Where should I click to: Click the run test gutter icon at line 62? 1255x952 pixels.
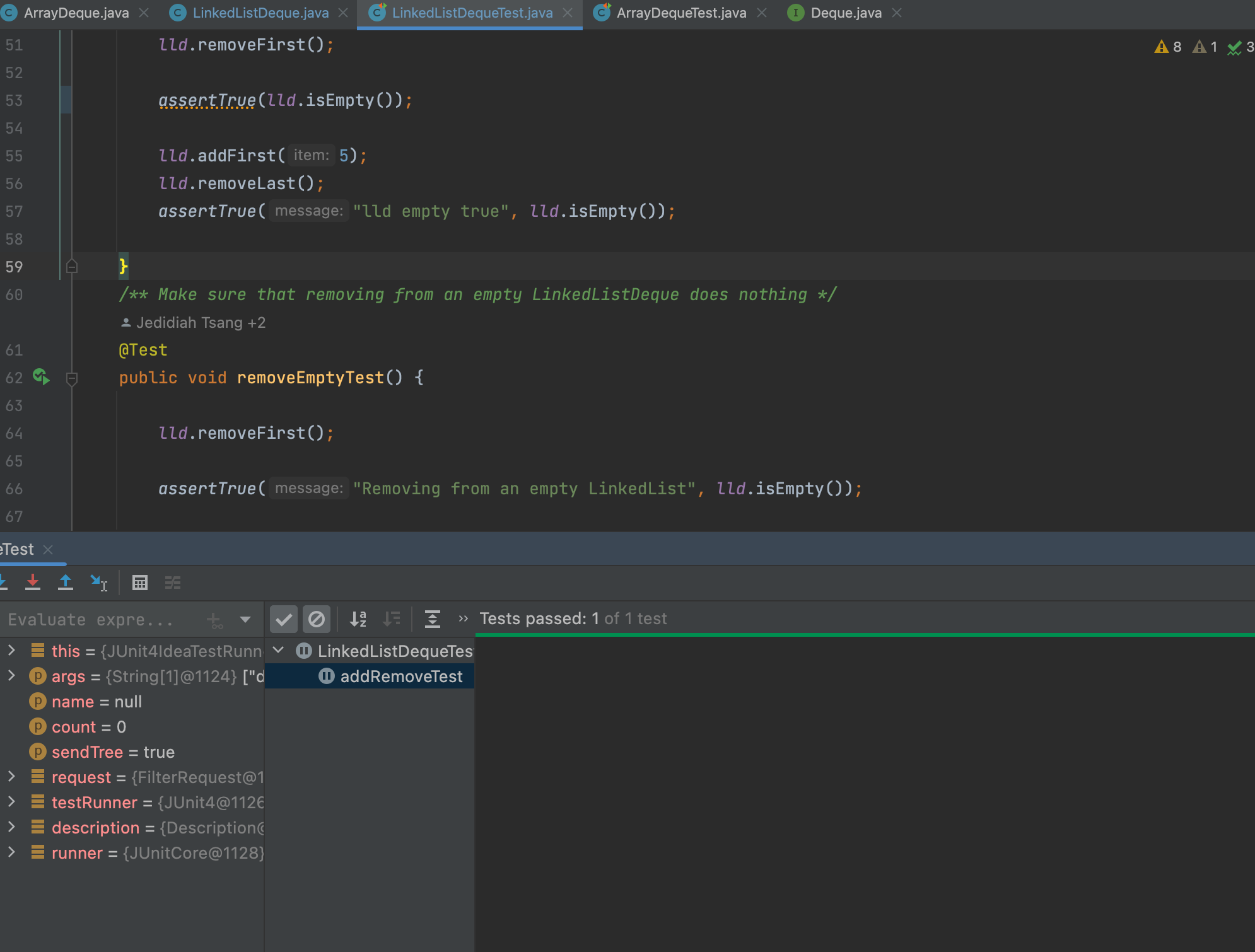click(41, 377)
